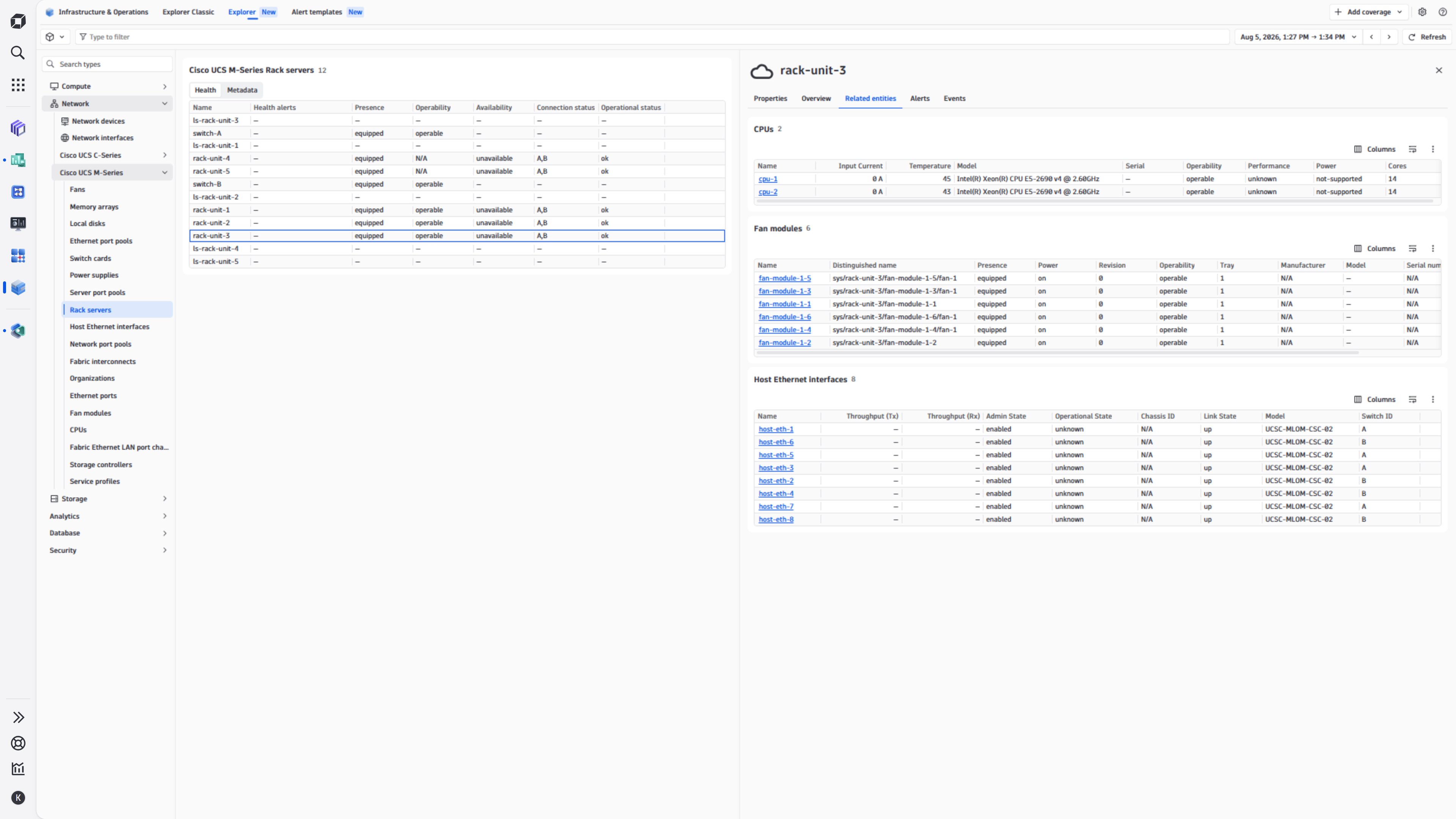Open the blue tiles app with red dot
The width and height of the screenshot is (1456, 819).
(18, 256)
